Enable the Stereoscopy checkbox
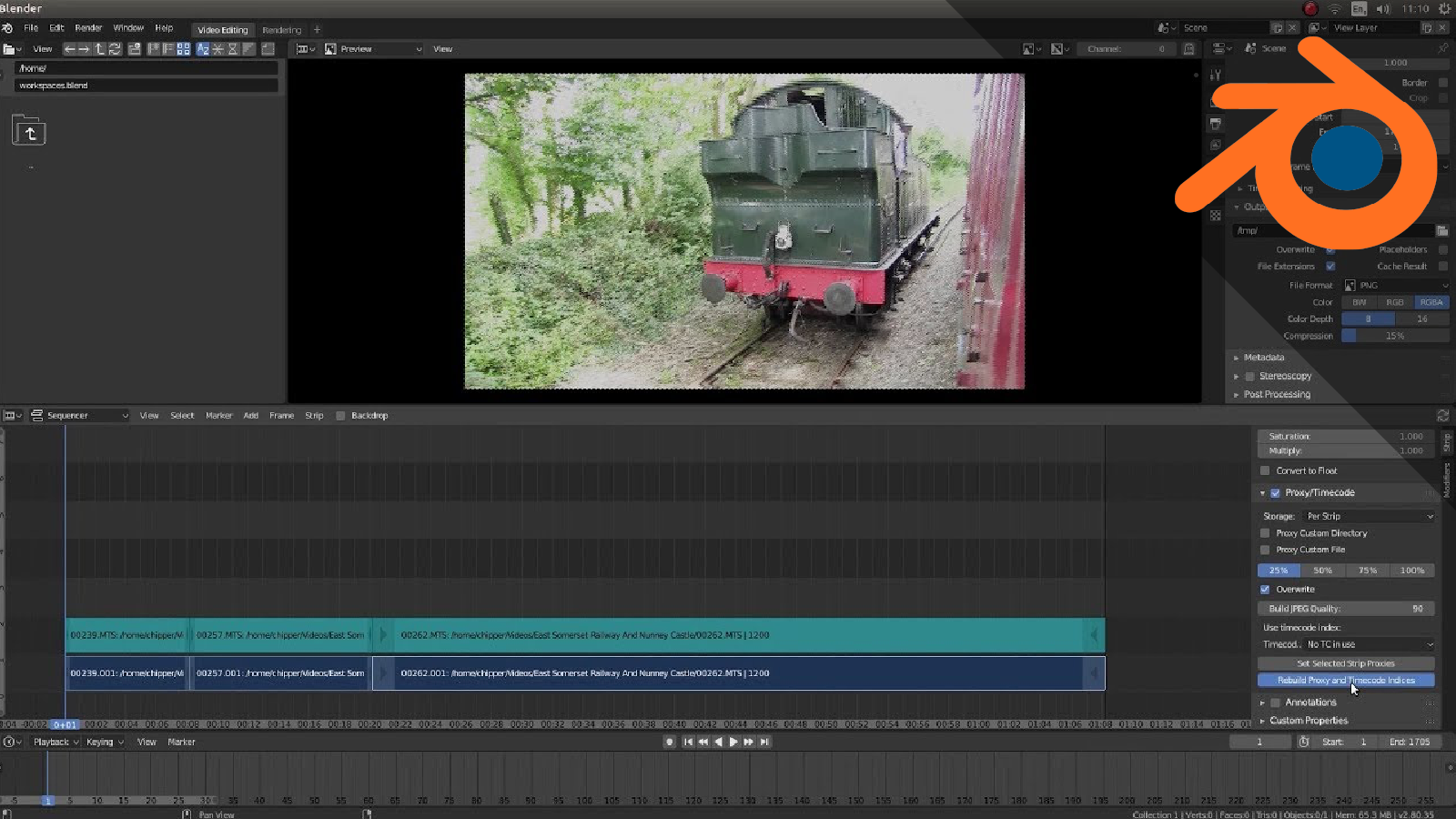The width and height of the screenshot is (1456, 819). [x=1249, y=377]
